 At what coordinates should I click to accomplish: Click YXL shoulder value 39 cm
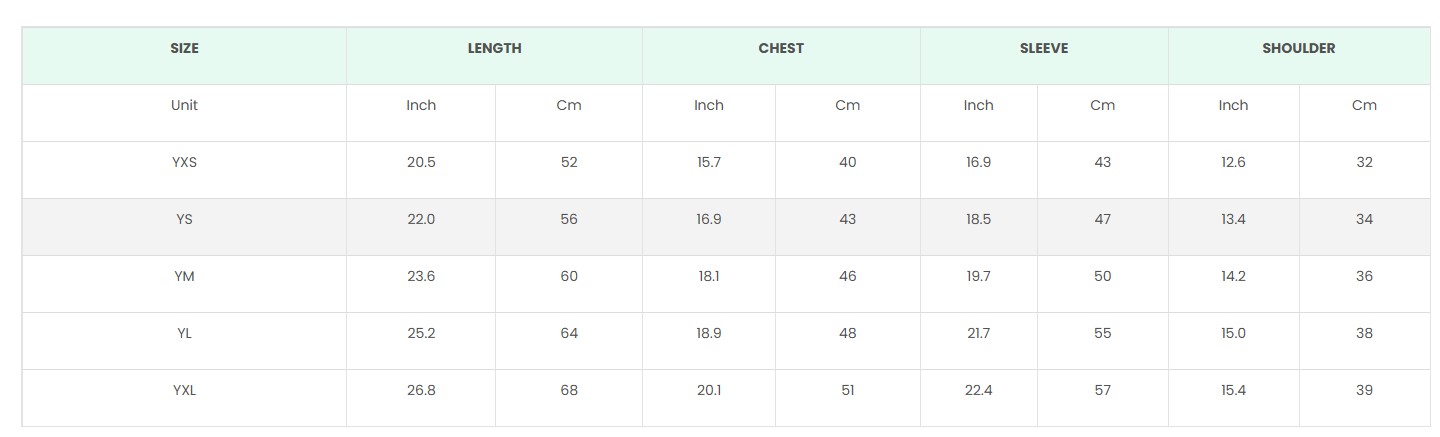pyautogui.click(x=1364, y=390)
